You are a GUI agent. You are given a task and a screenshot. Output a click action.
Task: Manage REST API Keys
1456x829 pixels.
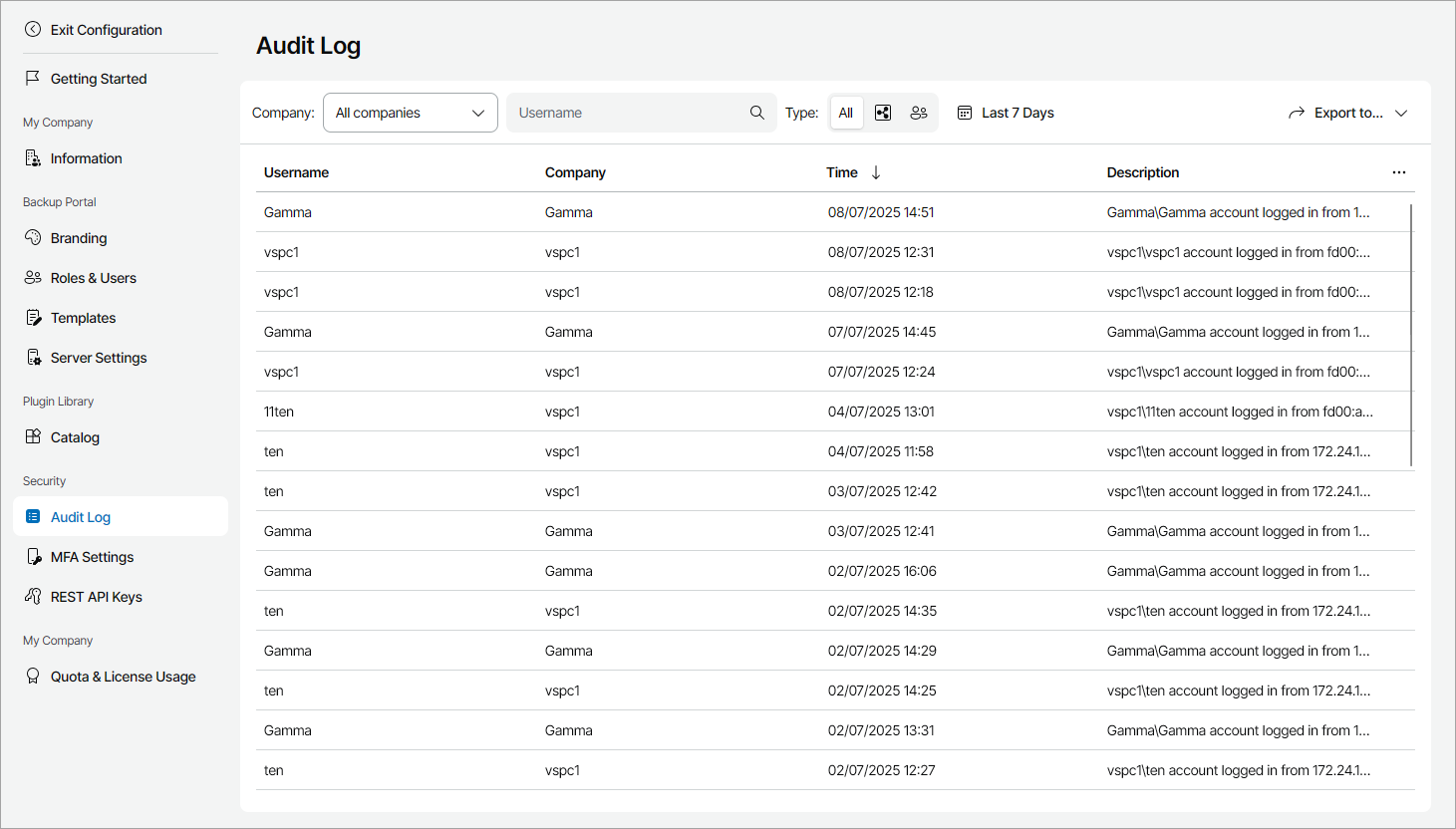[95, 596]
